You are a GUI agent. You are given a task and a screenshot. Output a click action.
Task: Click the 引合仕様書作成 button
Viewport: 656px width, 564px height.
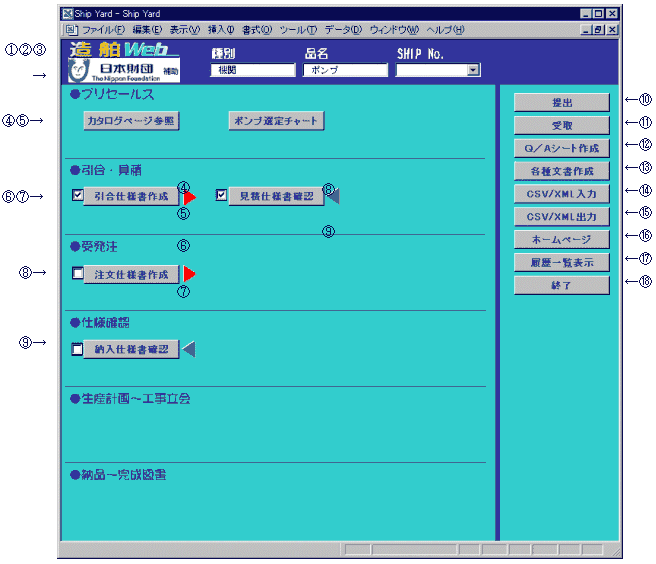(x=131, y=196)
